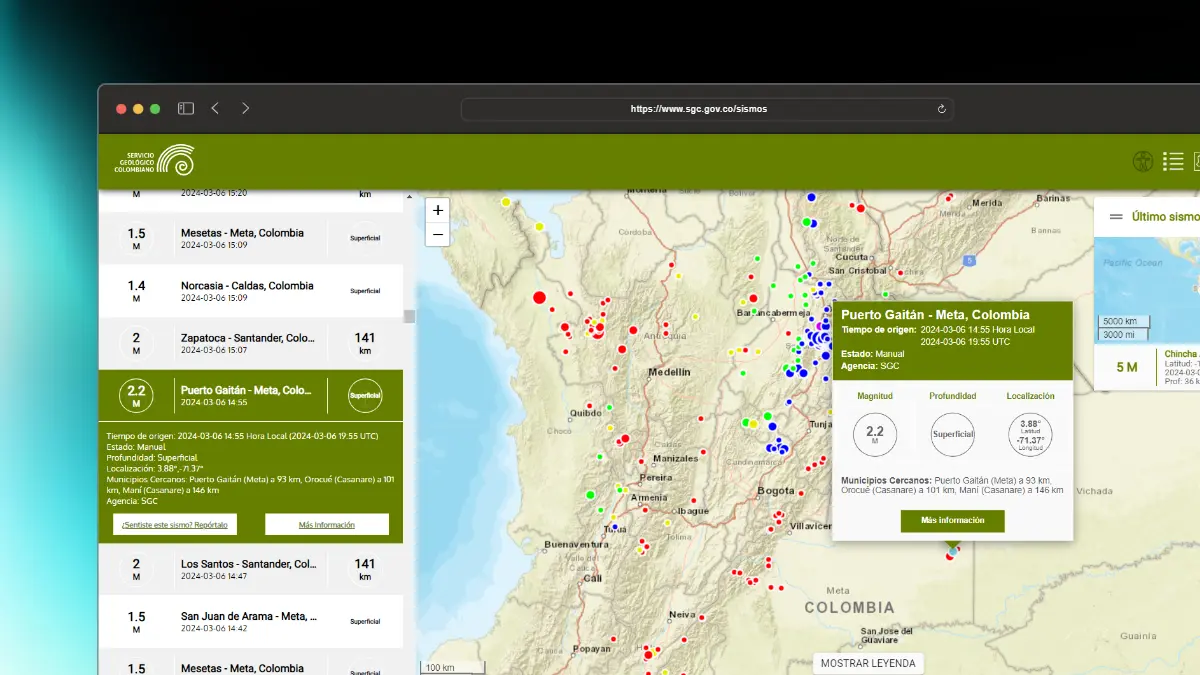Click the URL address bar
1200x675 pixels.
[x=707, y=108]
